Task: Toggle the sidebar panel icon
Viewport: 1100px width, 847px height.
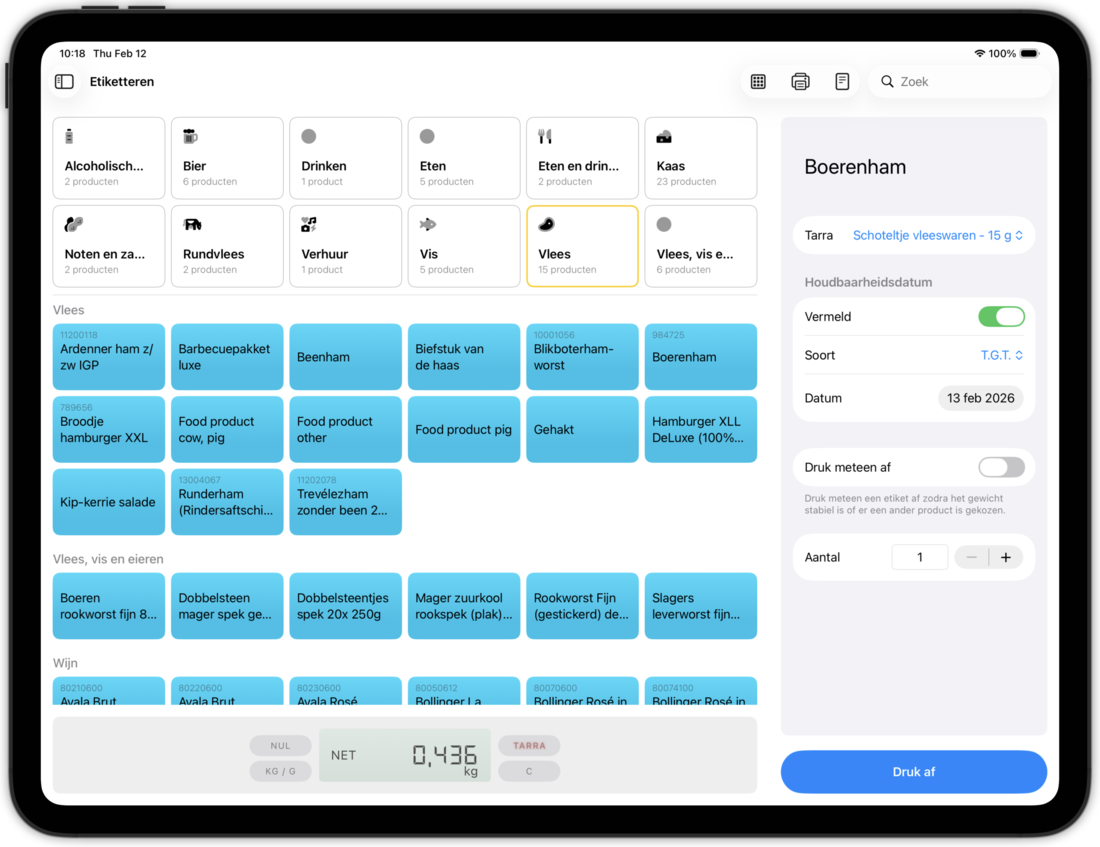Action: tap(64, 82)
